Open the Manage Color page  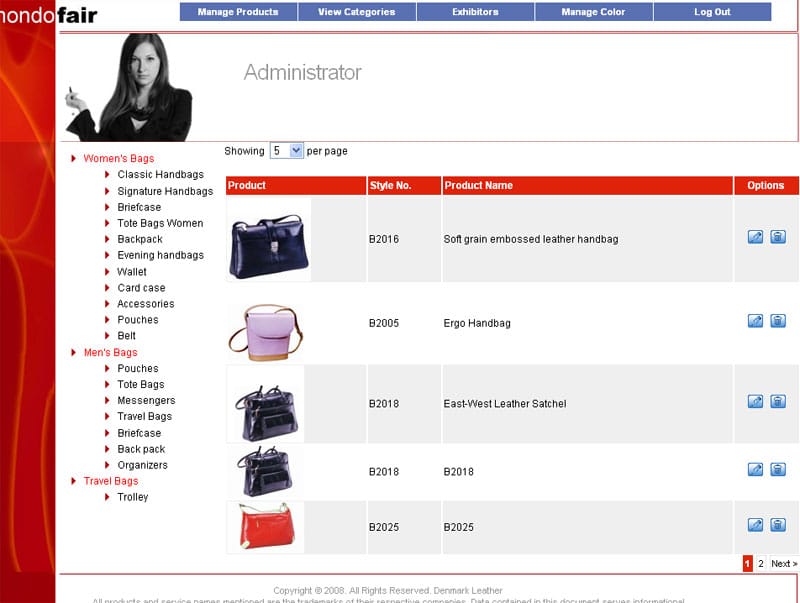tap(592, 12)
